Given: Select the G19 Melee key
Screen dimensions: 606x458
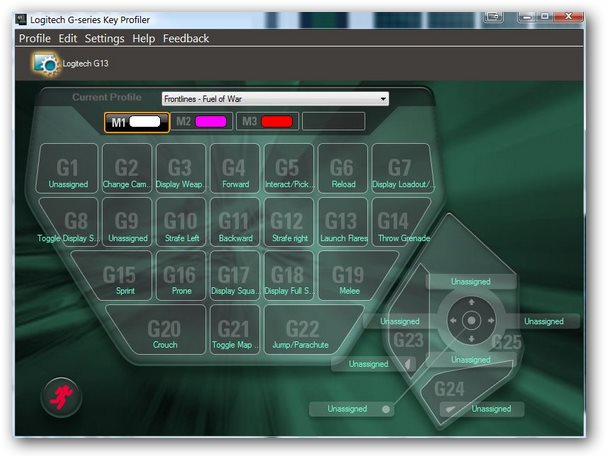Looking at the screenshot, I should point(354,275).
